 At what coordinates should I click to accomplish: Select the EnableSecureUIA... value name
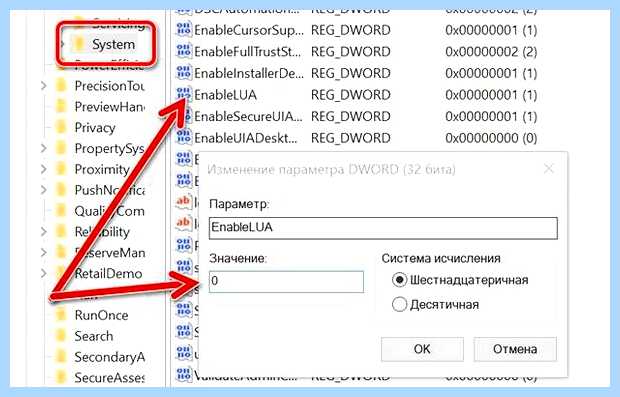pos(248,117)
